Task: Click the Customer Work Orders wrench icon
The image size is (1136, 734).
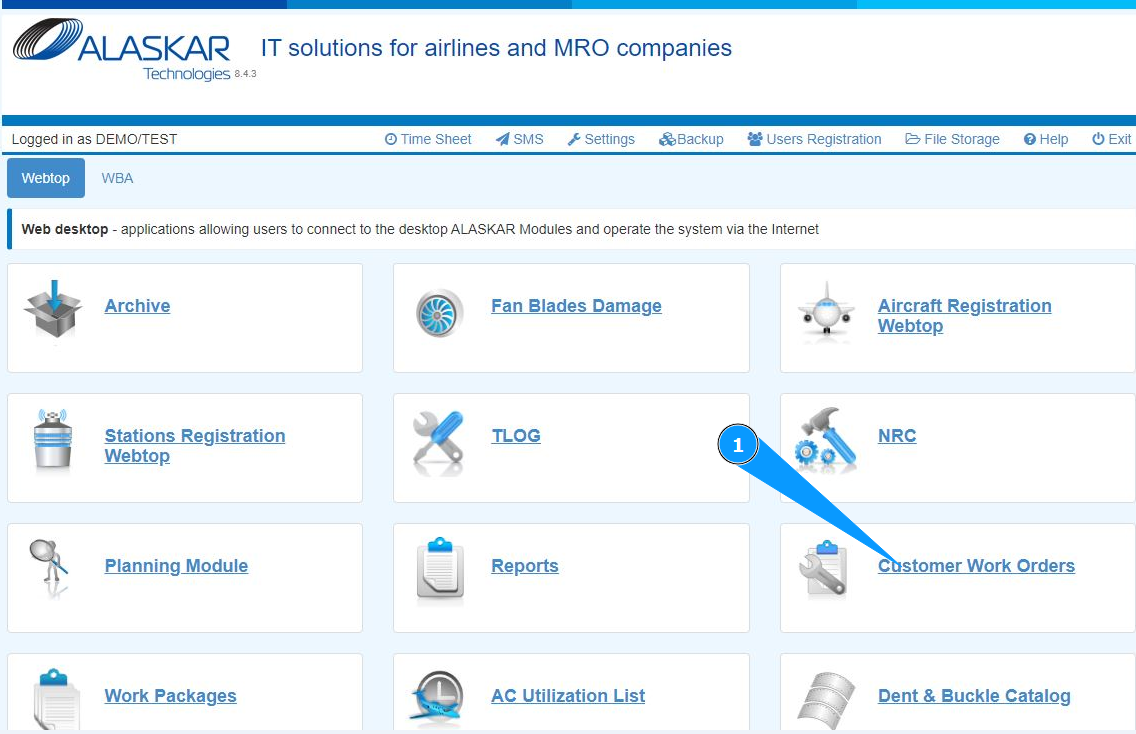Action: [824, 570]
